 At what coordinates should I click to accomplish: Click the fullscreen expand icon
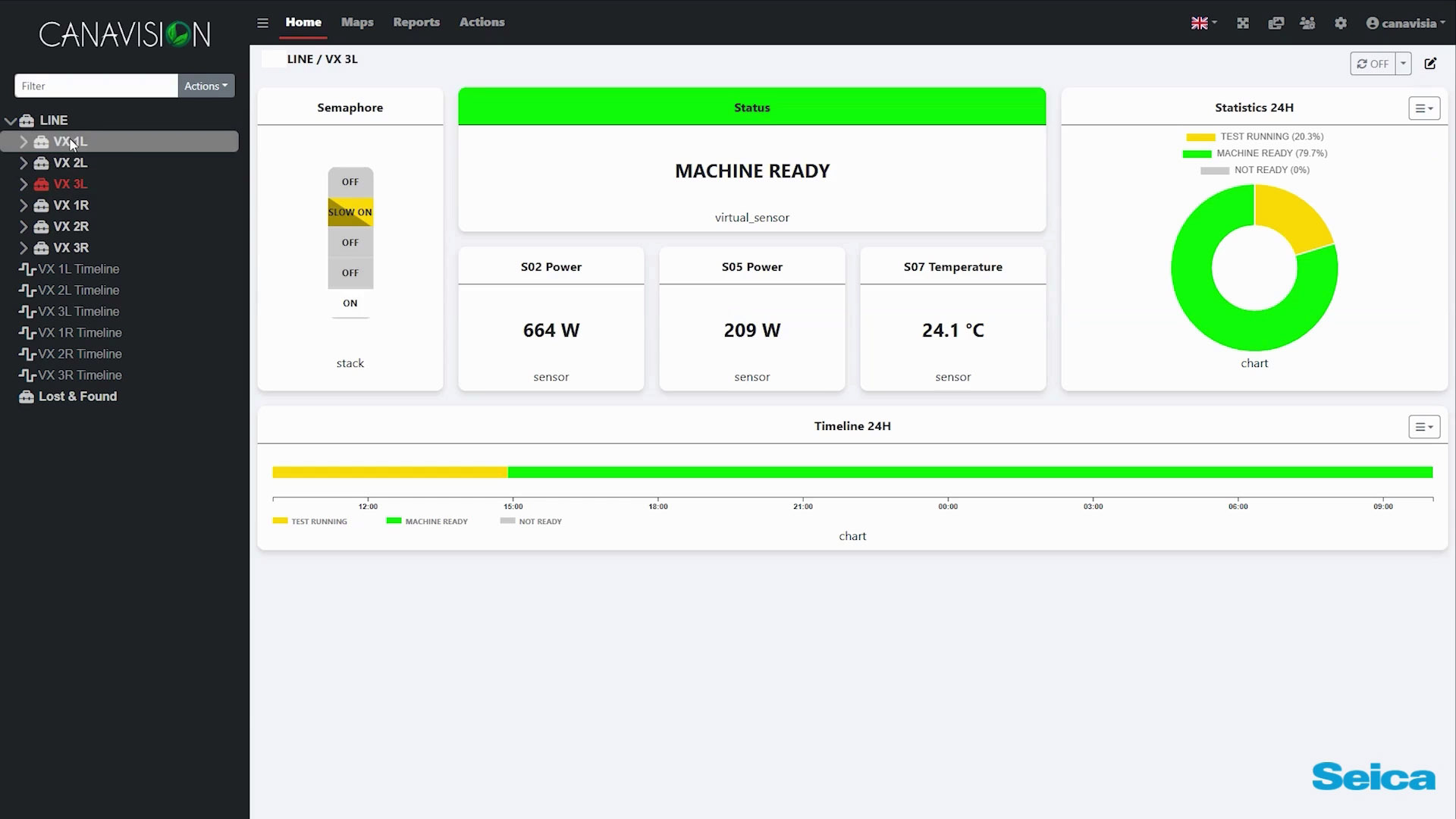[x=1242, y=24]
